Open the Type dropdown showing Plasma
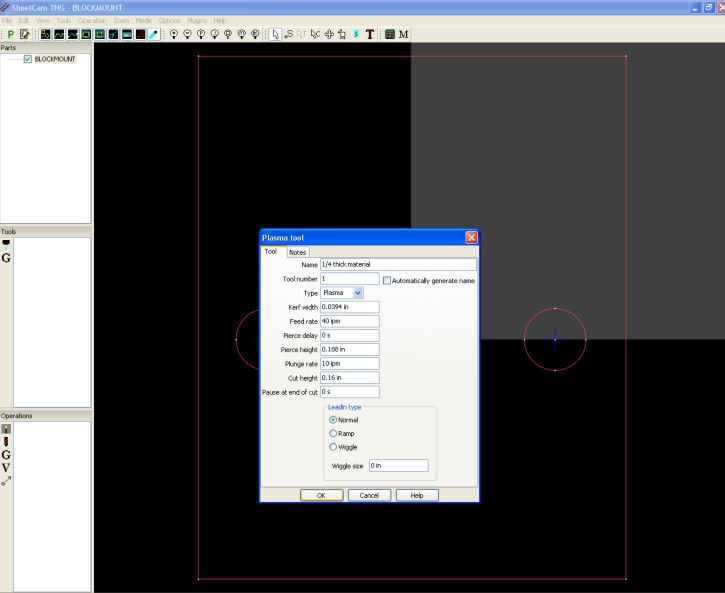The width and height of the screenshot is (725, 593). (343, 293)
